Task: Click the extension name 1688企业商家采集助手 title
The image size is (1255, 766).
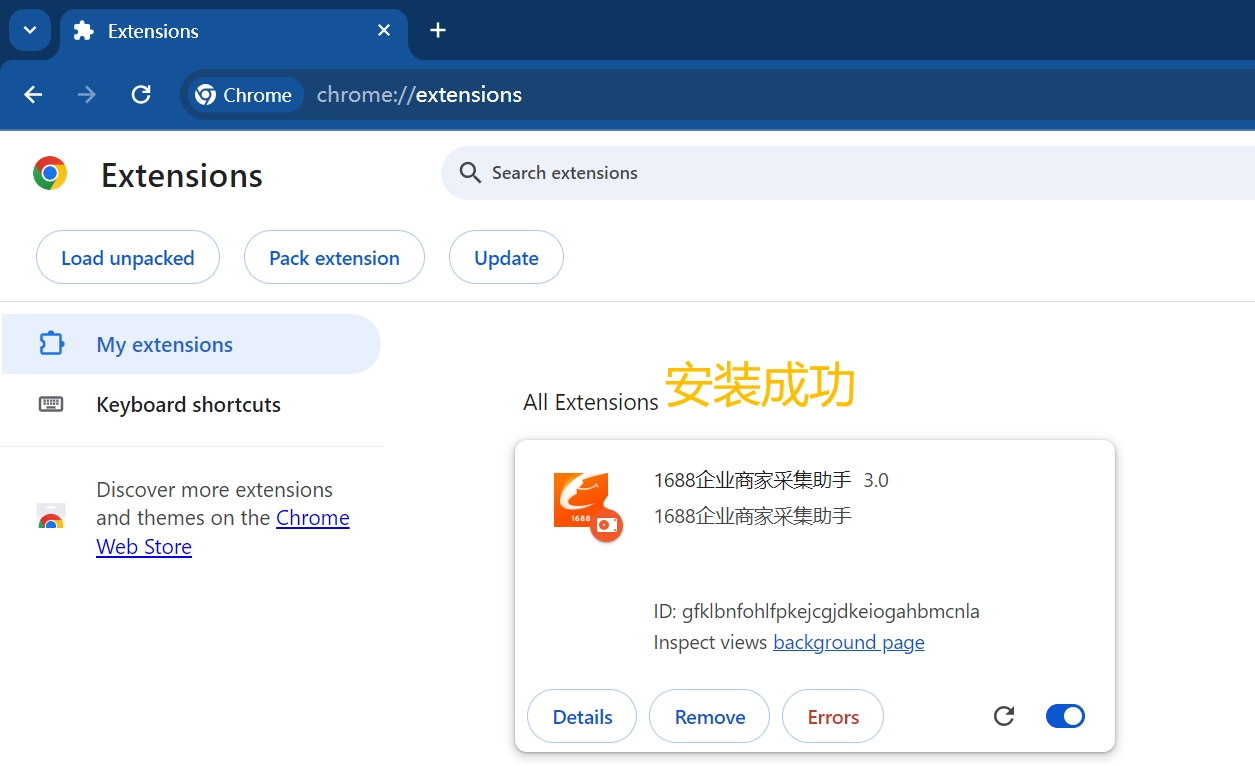Action: point(752,480)
